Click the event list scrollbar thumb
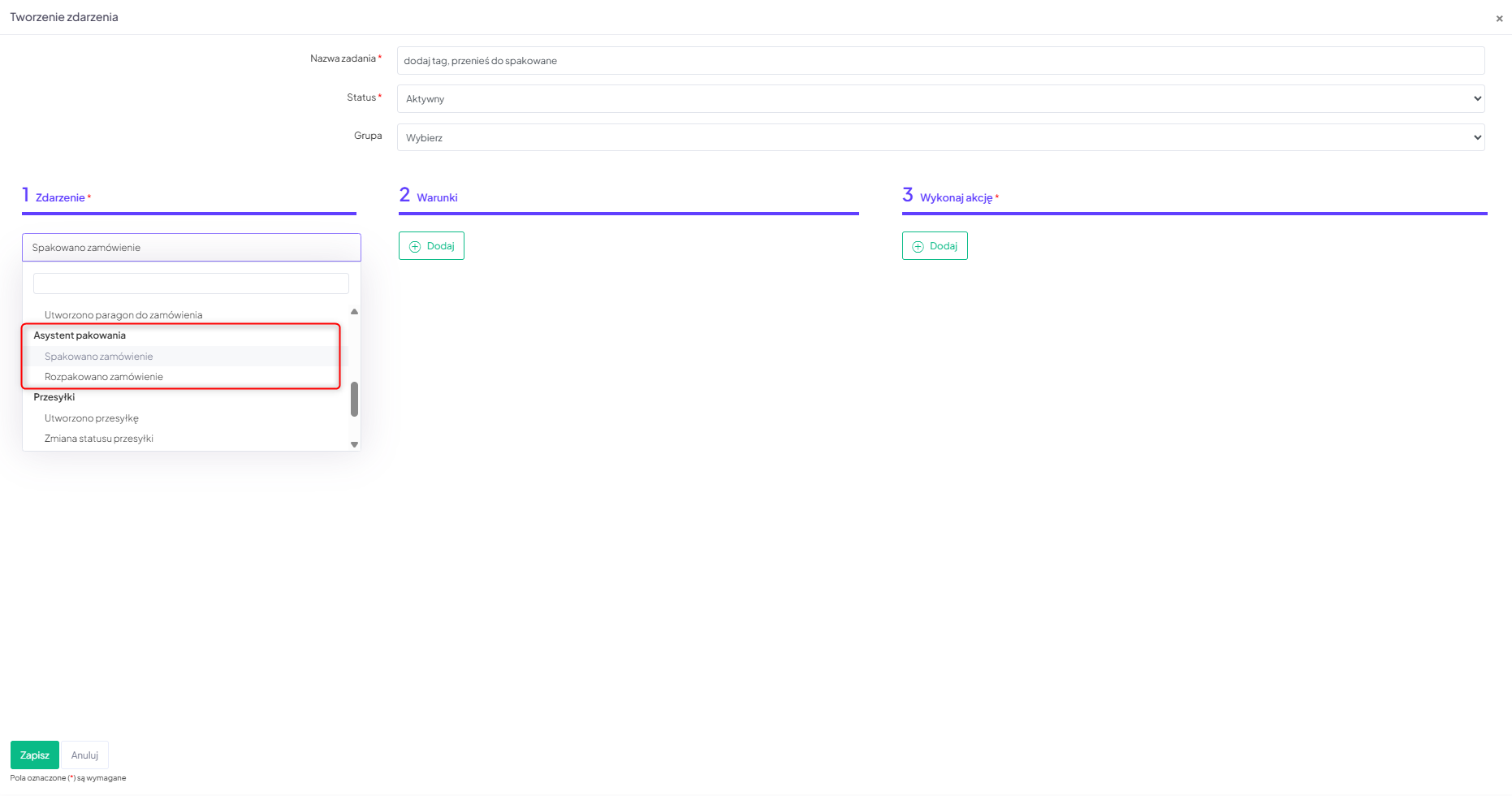The width and height of the screenshot is (1512, 796). click(354, 399)
